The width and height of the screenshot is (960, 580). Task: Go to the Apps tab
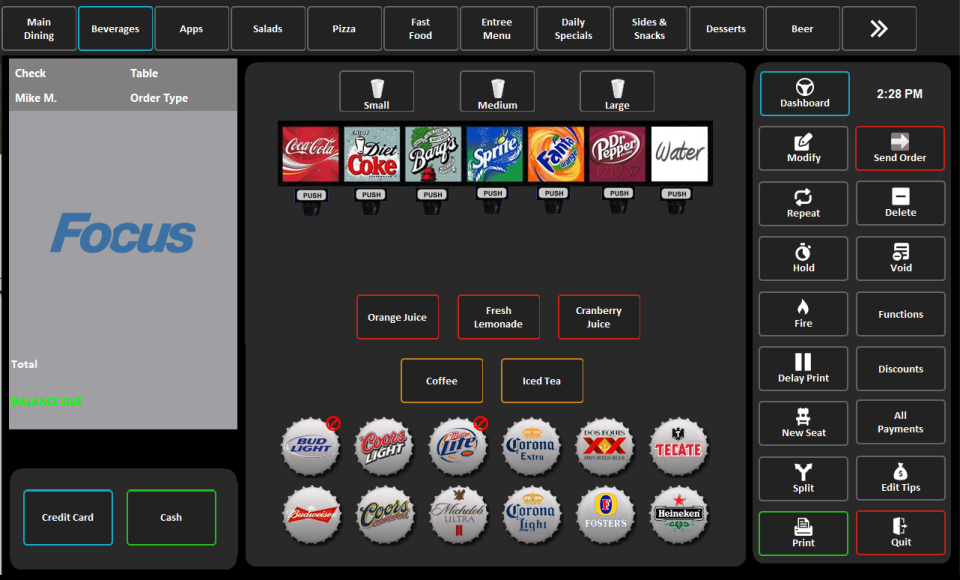pos(192,29)
